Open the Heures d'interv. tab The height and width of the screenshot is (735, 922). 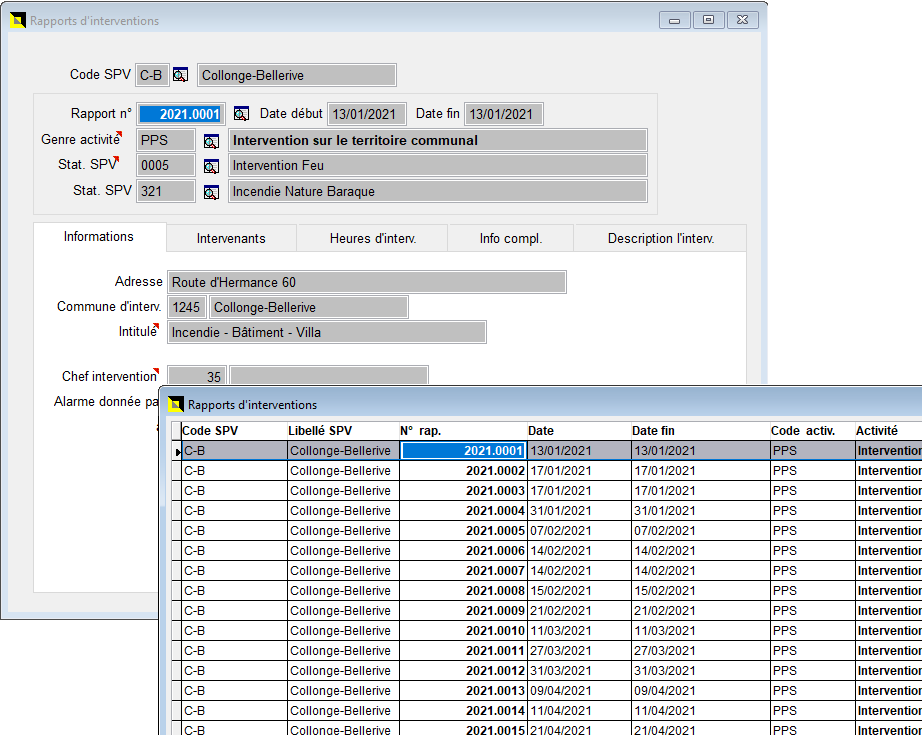[373, 239]
